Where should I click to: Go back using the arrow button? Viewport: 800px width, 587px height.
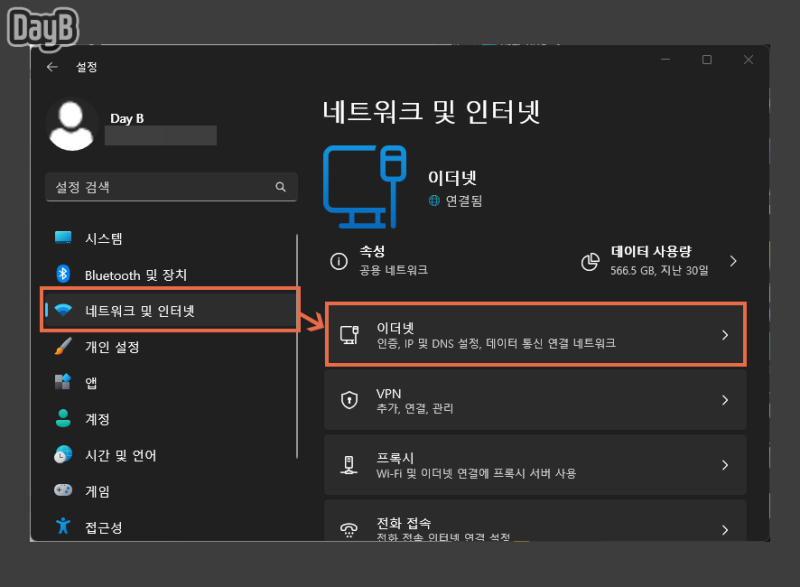[52, 67]
